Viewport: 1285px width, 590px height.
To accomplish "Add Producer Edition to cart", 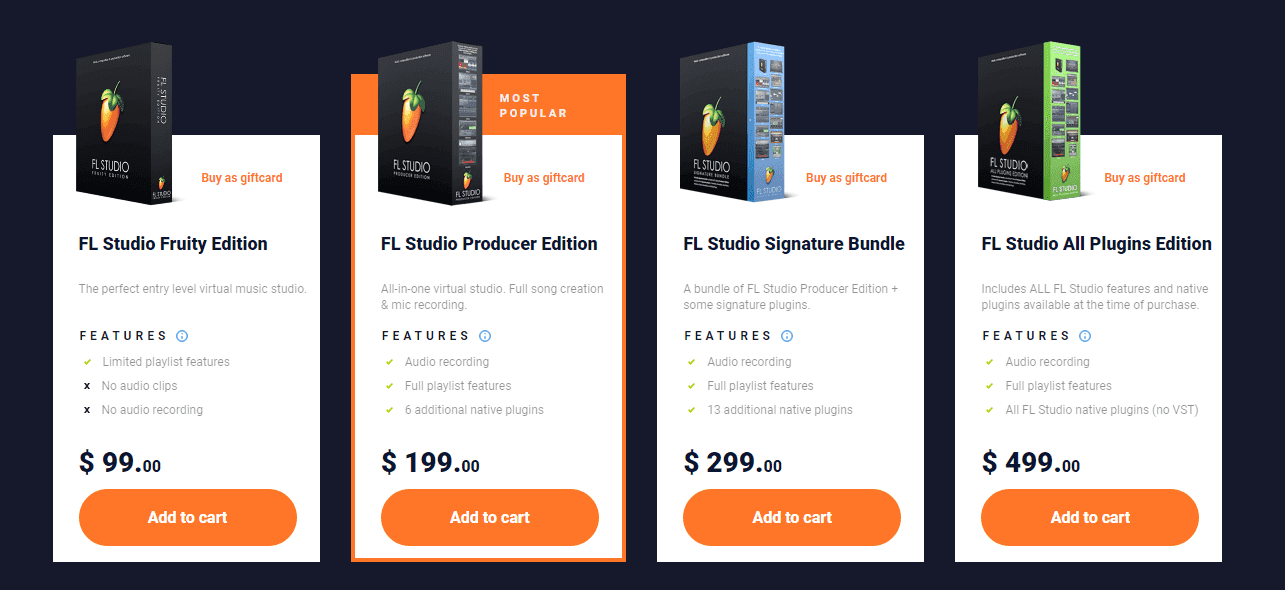I will (x=490, y=517).
